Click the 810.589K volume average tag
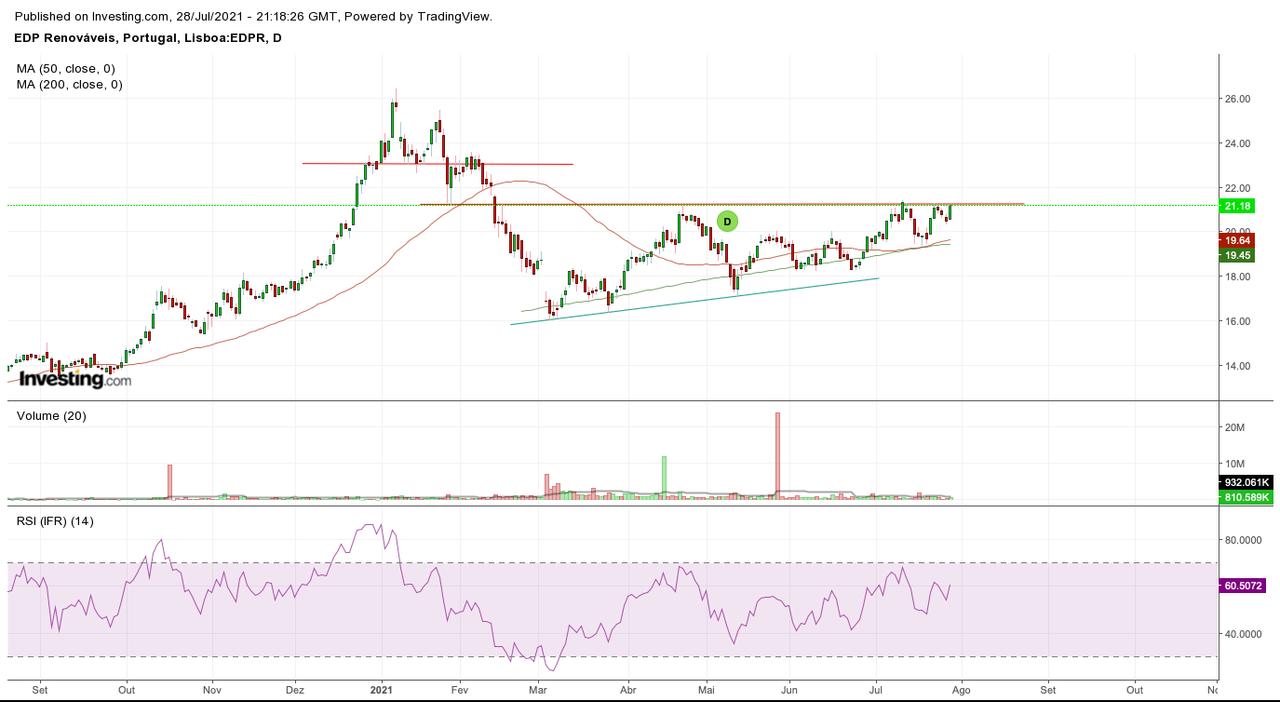The width and height of the screenshot is (1280, 702). (1246, 497)
